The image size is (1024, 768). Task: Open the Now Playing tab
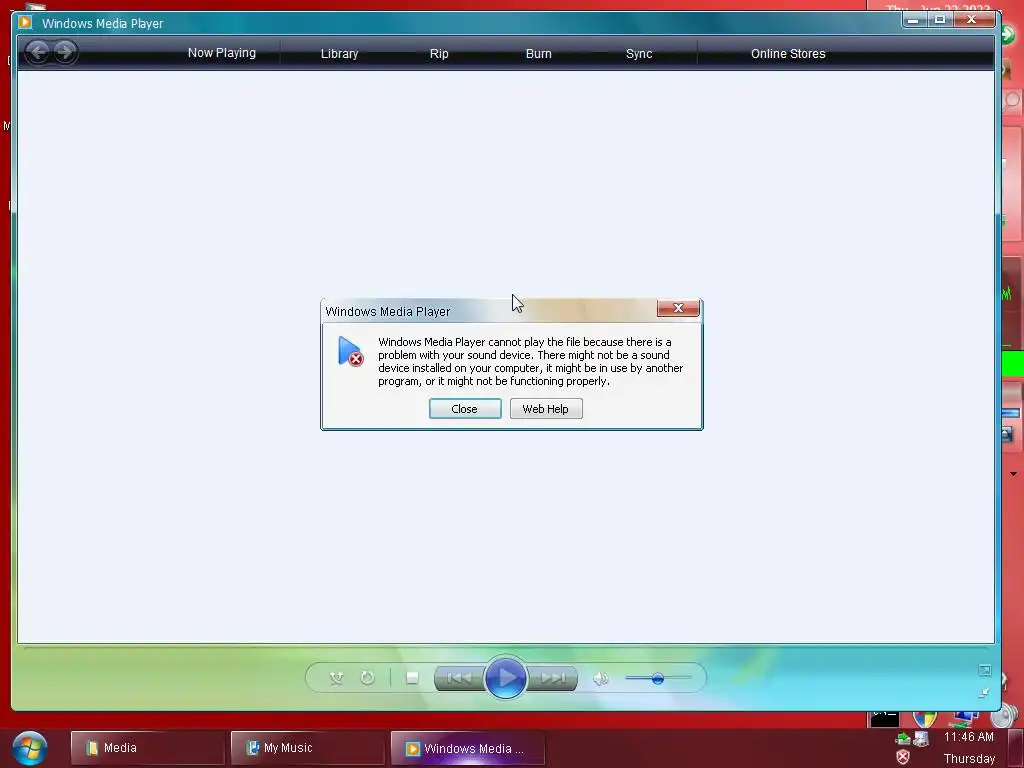tap(221, 53)
